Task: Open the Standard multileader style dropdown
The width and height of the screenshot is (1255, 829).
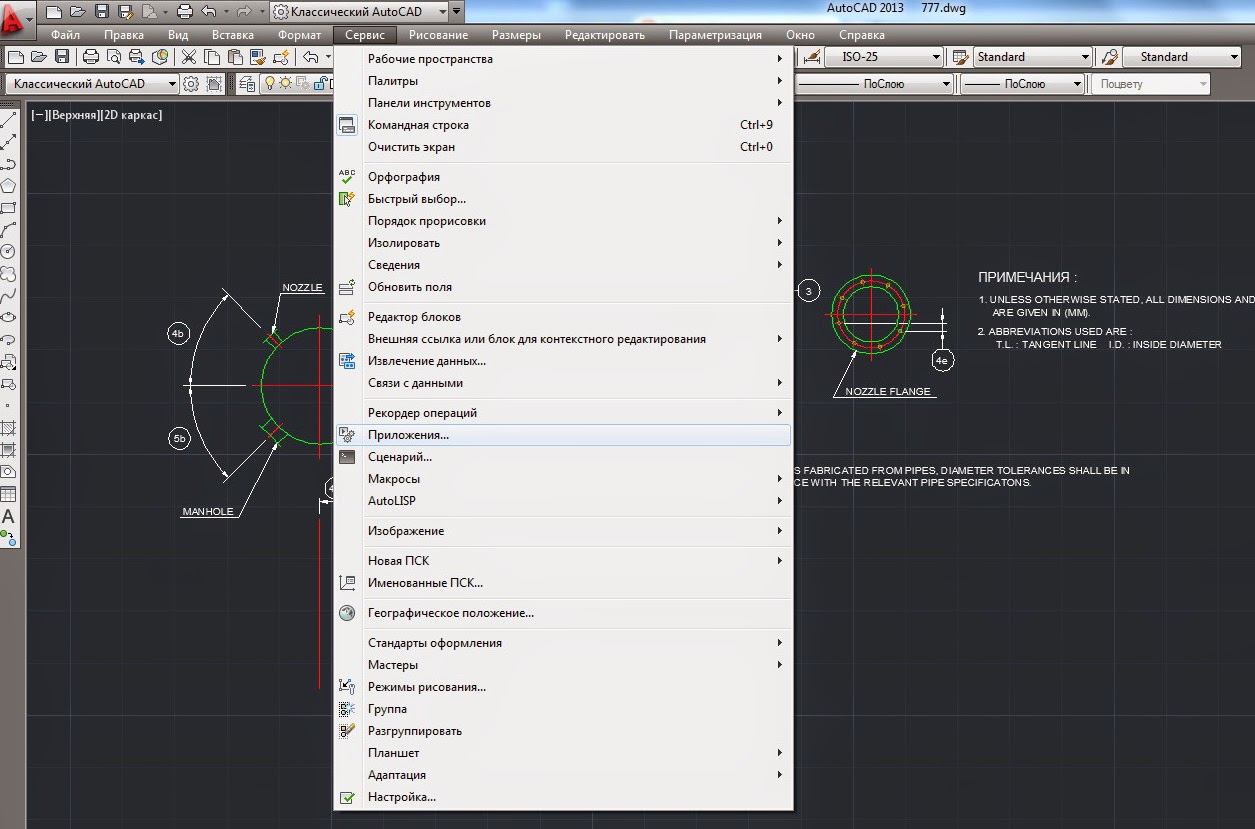Action: 1181,57
